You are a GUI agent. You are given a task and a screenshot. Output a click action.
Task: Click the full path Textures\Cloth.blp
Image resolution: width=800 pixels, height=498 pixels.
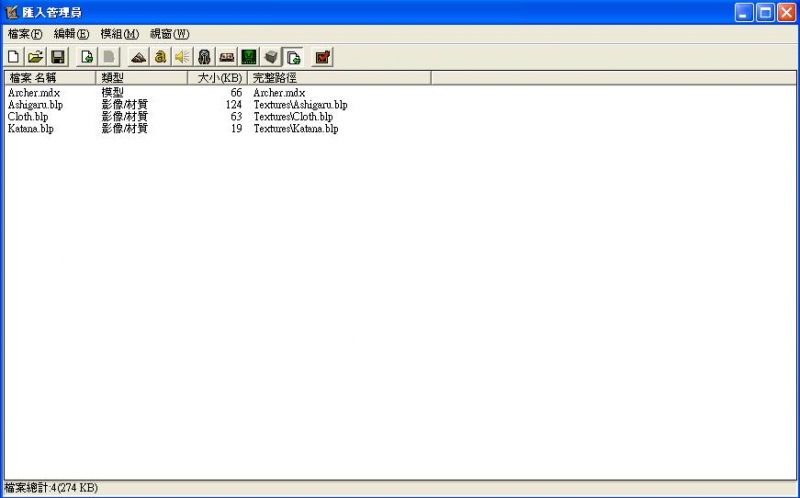point(293,117)
